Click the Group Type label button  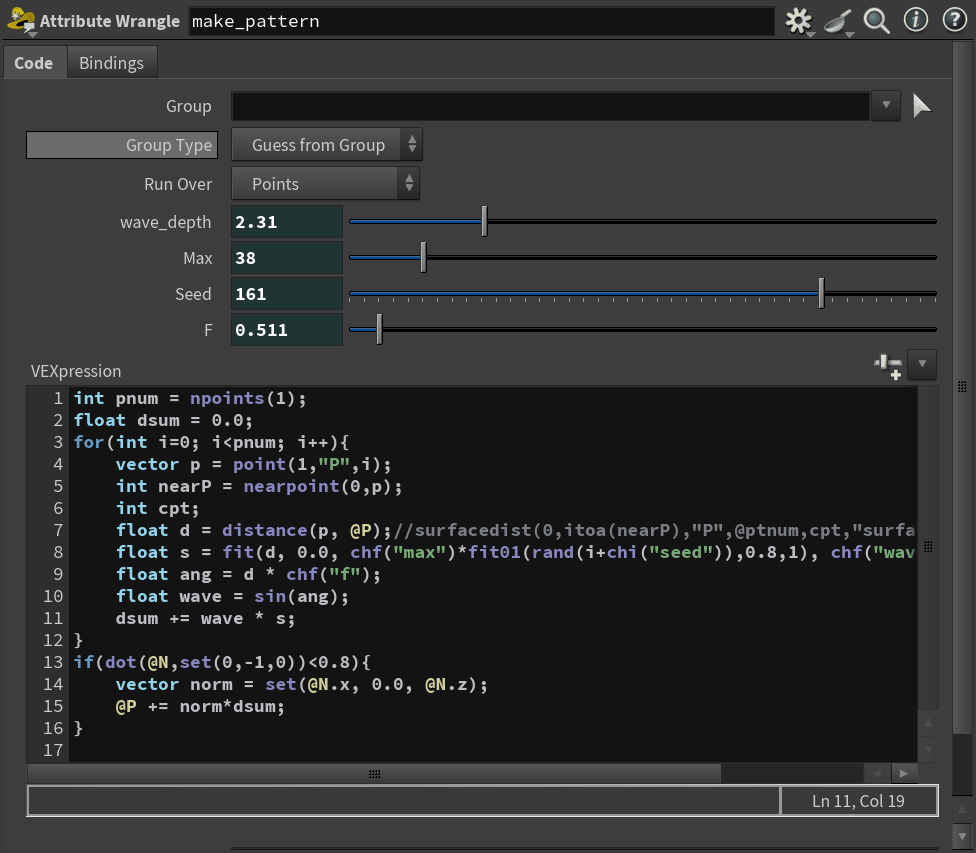click(120, 145)
